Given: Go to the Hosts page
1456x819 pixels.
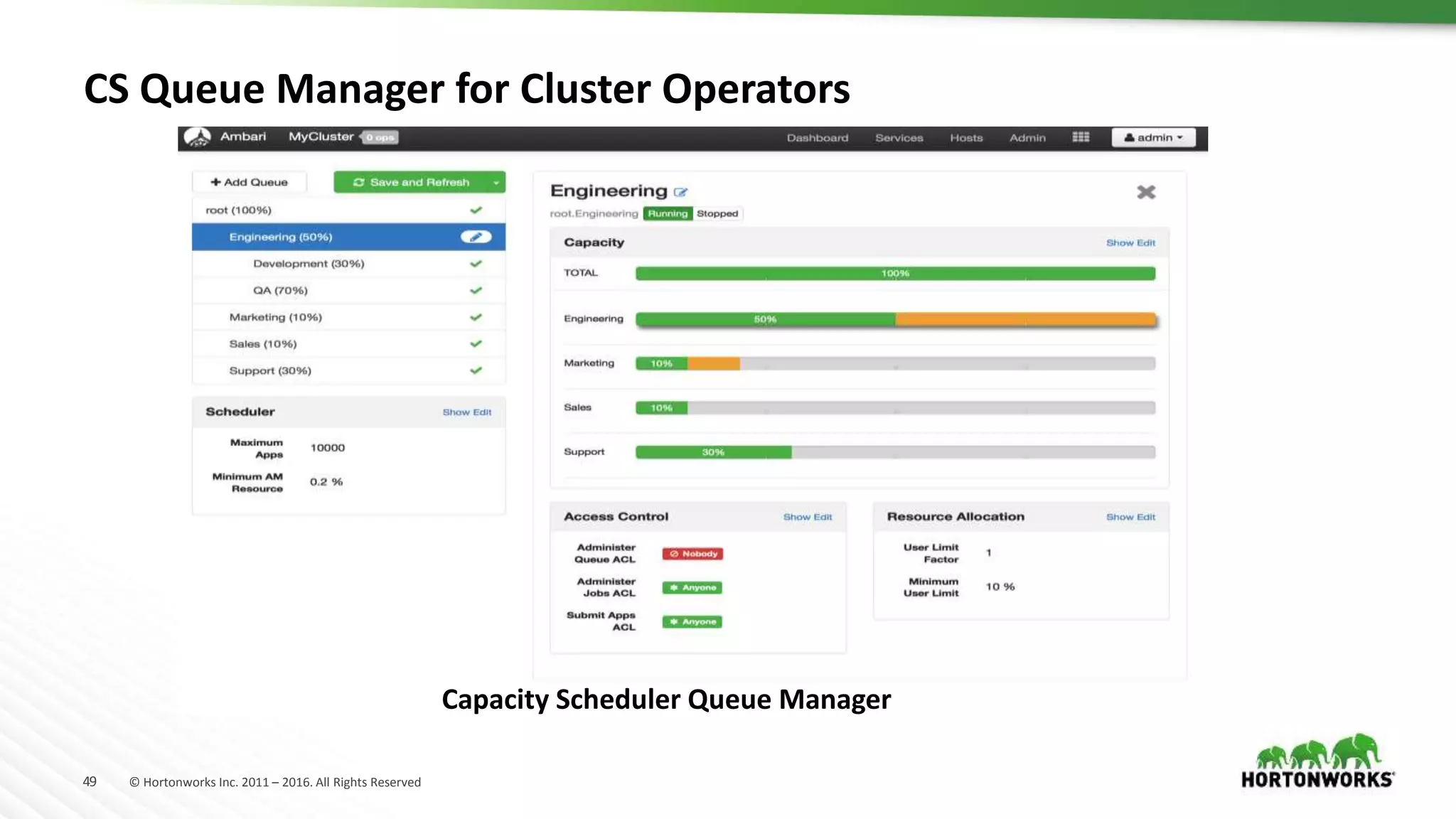Looking at the screenshot, I should (966, 138).
